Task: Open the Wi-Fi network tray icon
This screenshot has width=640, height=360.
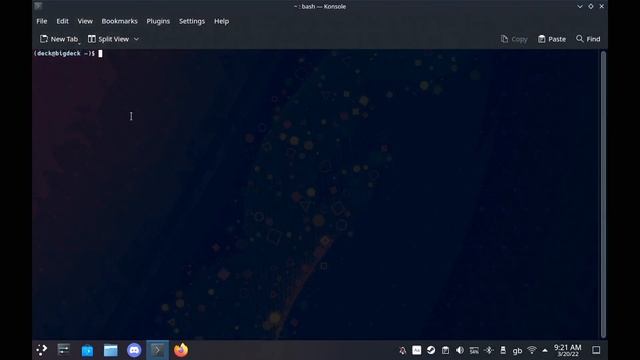Action: pos(531,350)
